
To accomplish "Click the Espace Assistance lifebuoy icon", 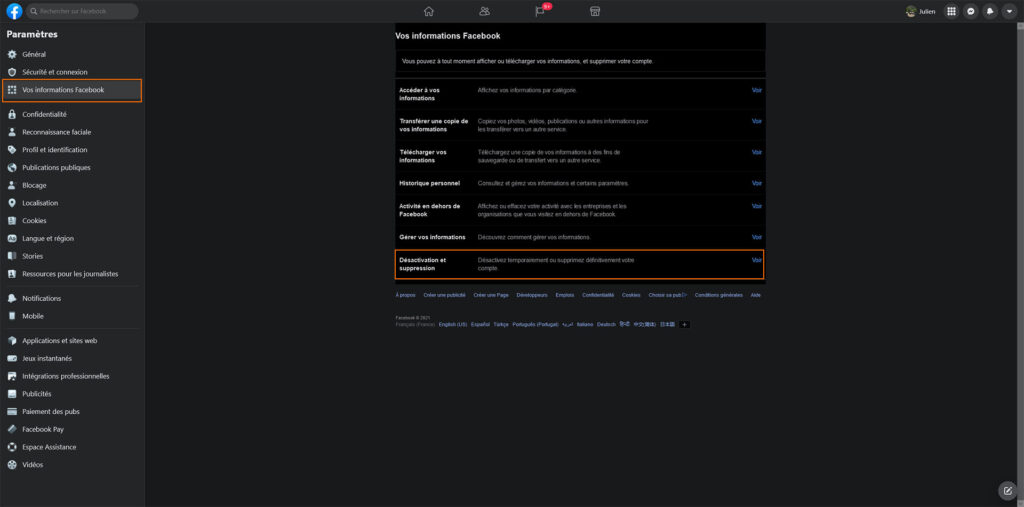I will (11, 447).
